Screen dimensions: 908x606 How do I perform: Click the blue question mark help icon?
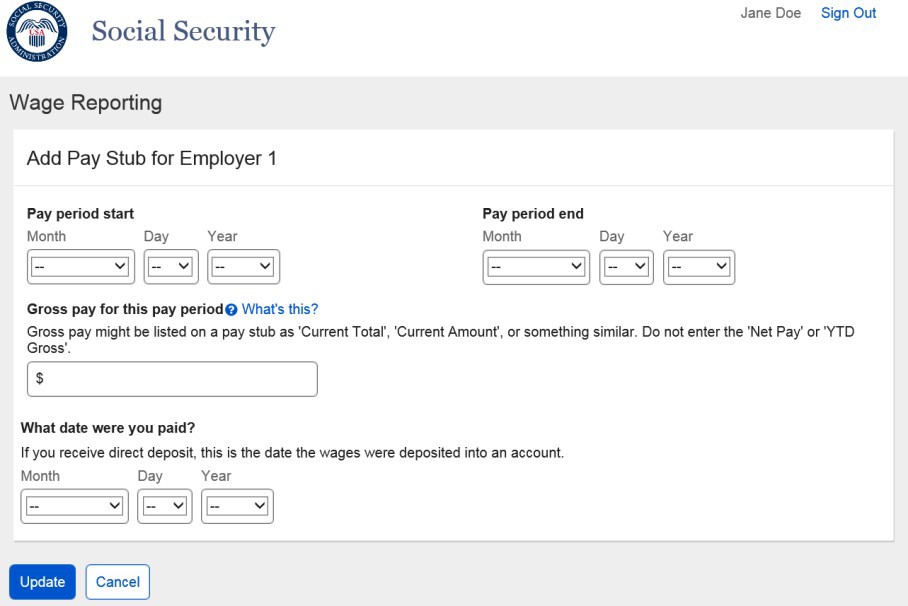[231, 310]
